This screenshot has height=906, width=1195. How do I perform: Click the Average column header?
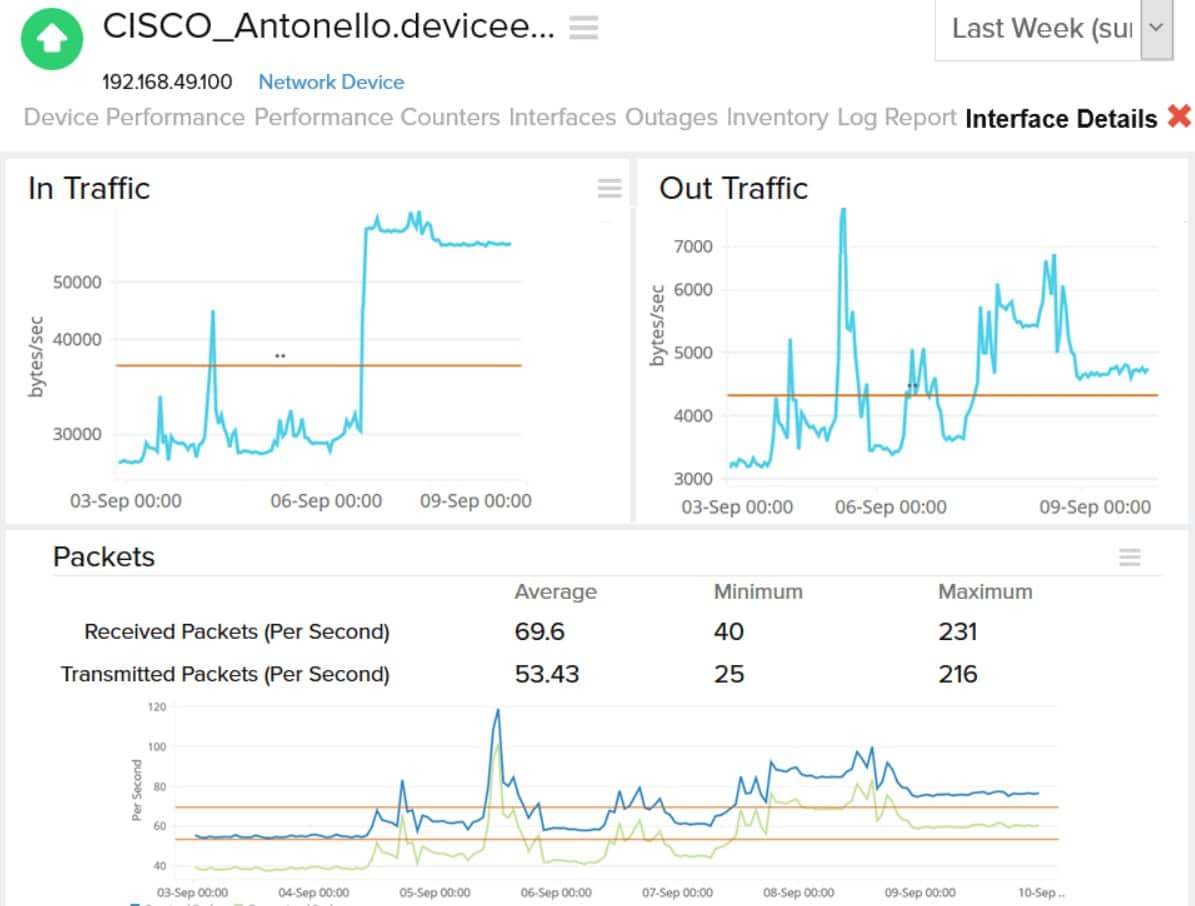(x=556, y=592)
